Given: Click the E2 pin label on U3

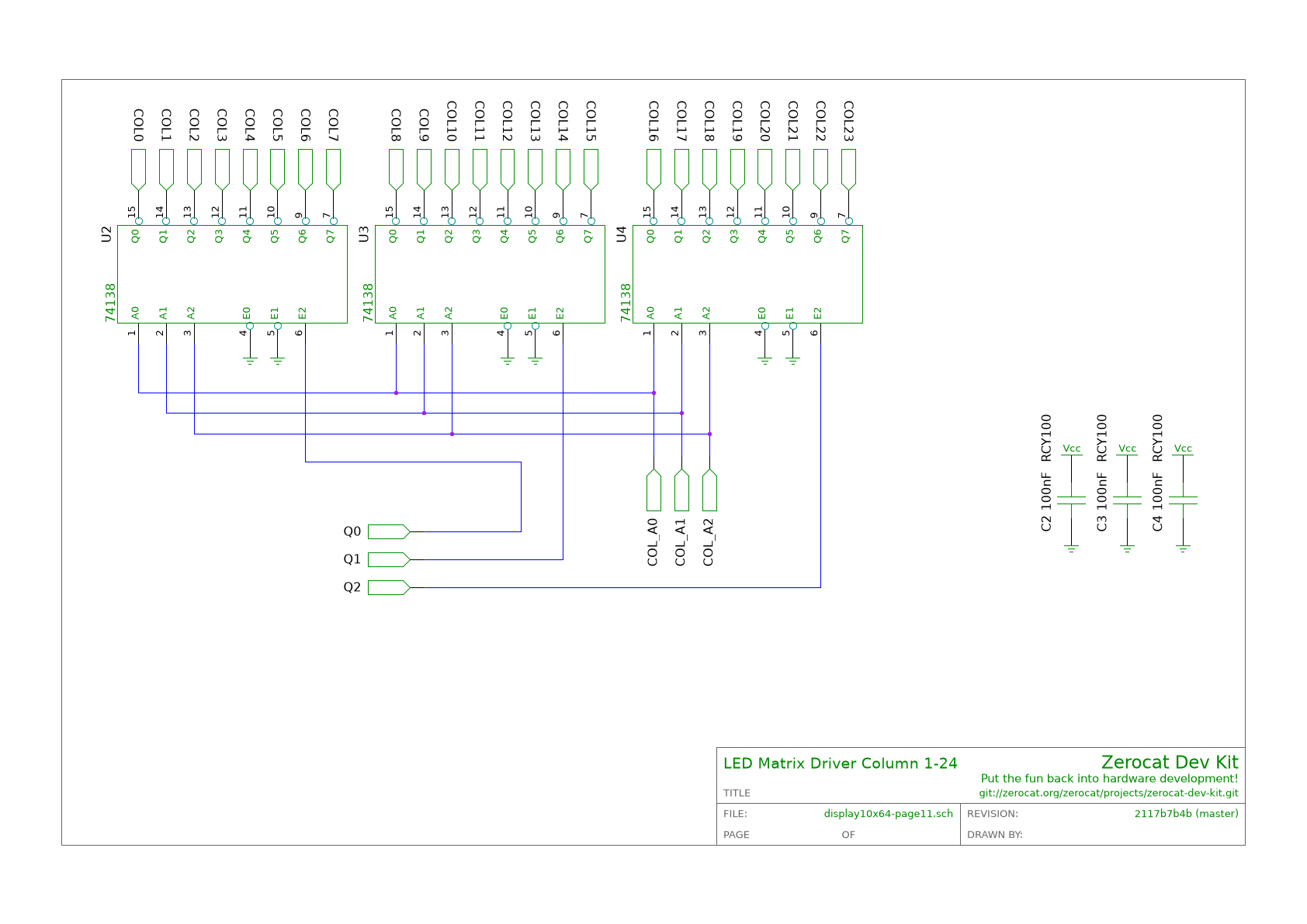Looking at the screenshot, I should pos(560,313).
